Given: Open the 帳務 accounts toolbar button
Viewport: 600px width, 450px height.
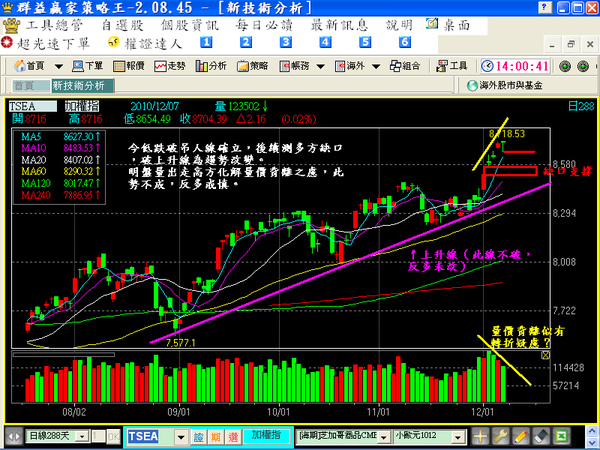Looking at the screenshot, I should 294,66.
